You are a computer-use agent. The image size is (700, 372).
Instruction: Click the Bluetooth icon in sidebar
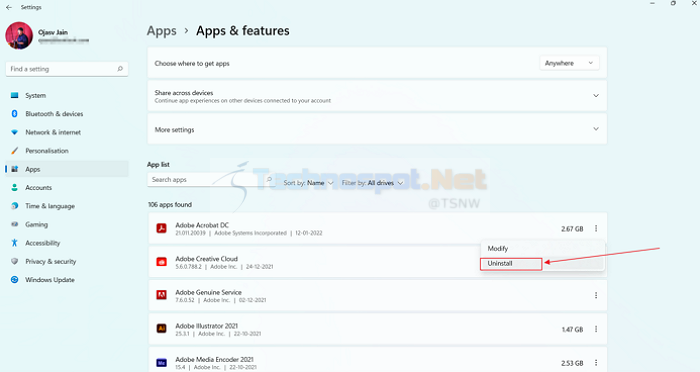[x=15, y=114]
